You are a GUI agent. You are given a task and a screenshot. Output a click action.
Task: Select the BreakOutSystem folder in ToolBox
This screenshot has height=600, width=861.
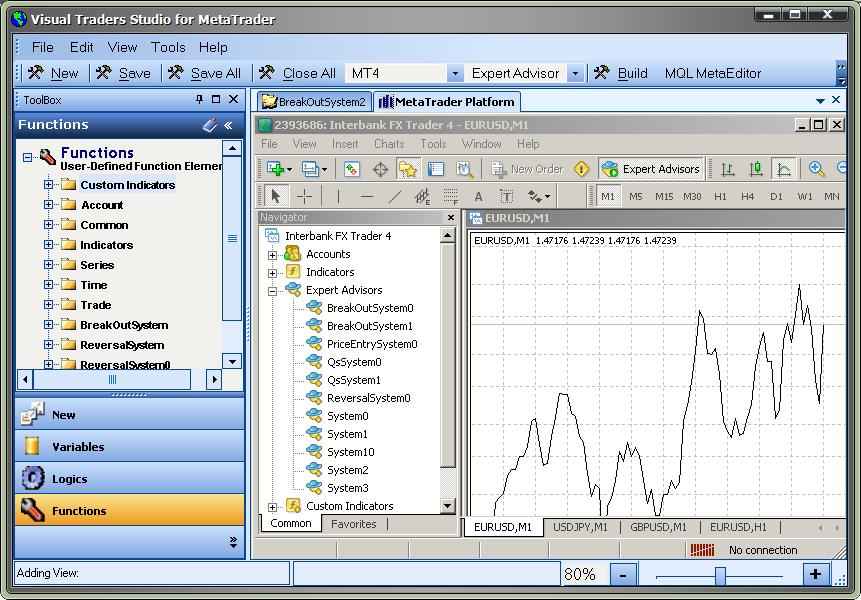coord(124,325)
